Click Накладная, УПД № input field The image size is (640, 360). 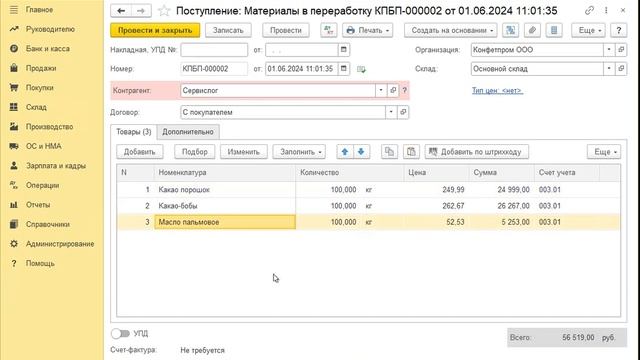point(214,50)
